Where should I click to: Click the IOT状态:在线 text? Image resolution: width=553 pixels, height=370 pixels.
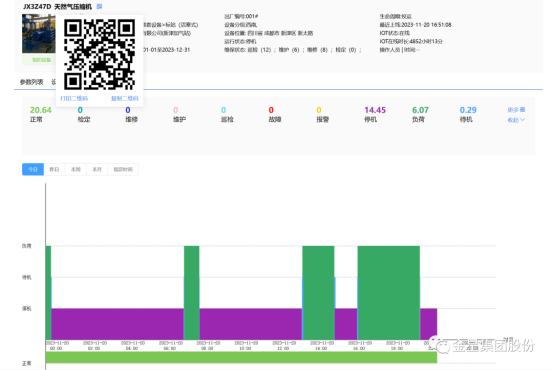(395, 33)
